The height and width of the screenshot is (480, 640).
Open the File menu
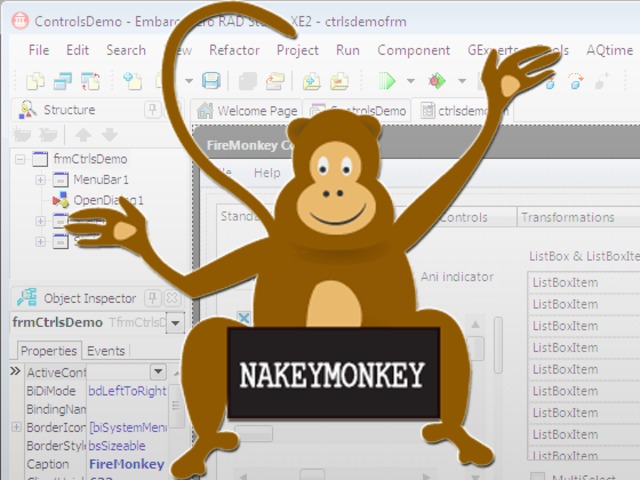(x=39, y=50)
